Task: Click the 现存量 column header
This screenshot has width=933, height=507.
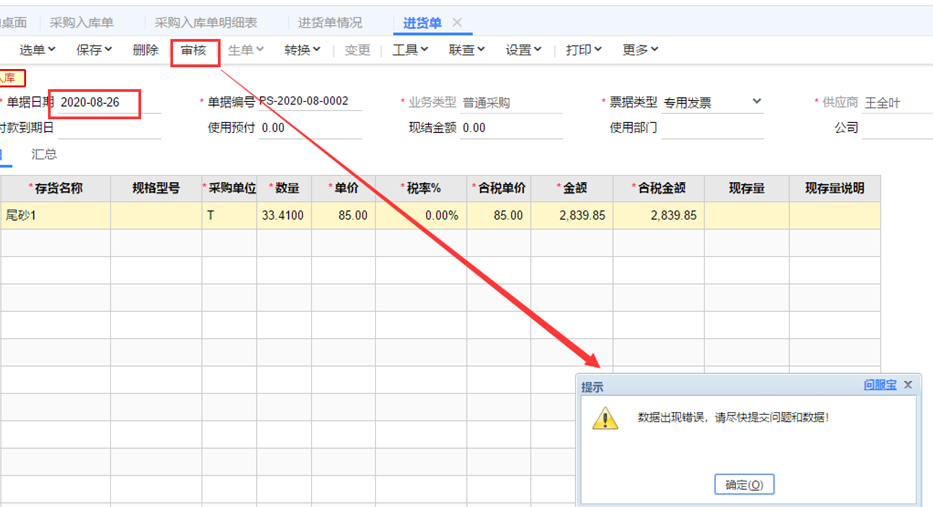Action: (x=747, y=189)
